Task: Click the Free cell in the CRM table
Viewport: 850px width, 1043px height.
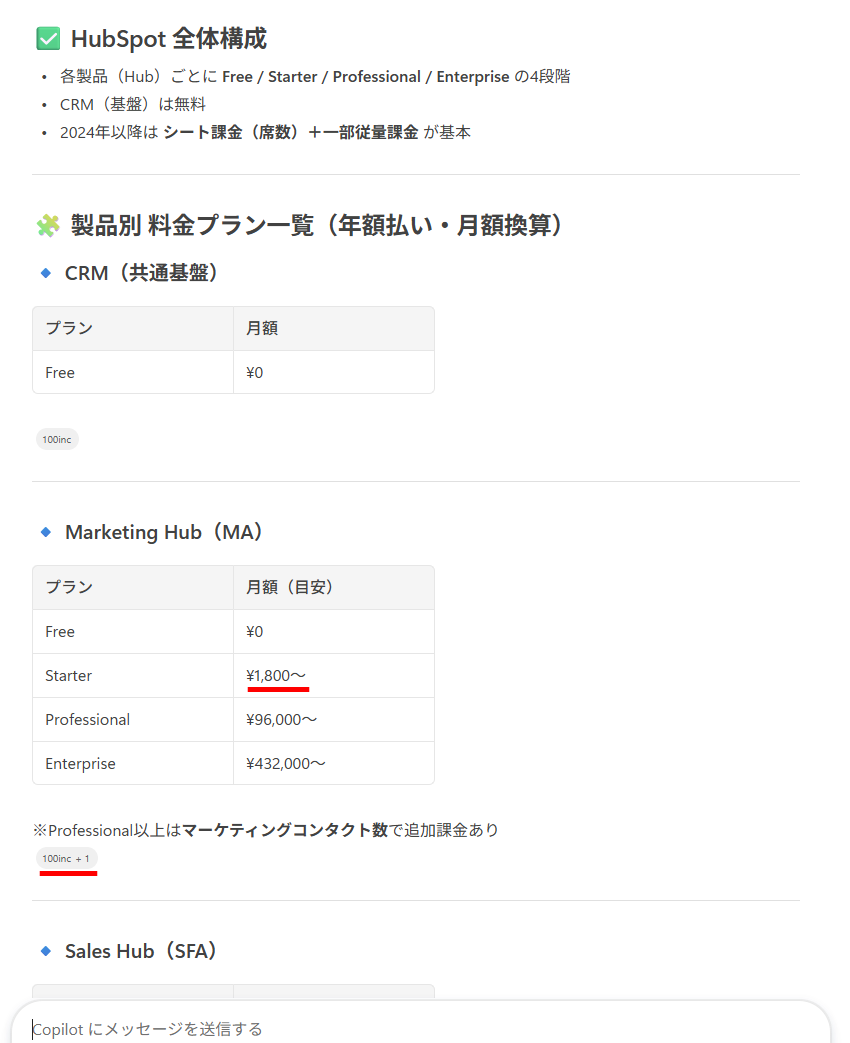Action: click(x=60, y=373)
